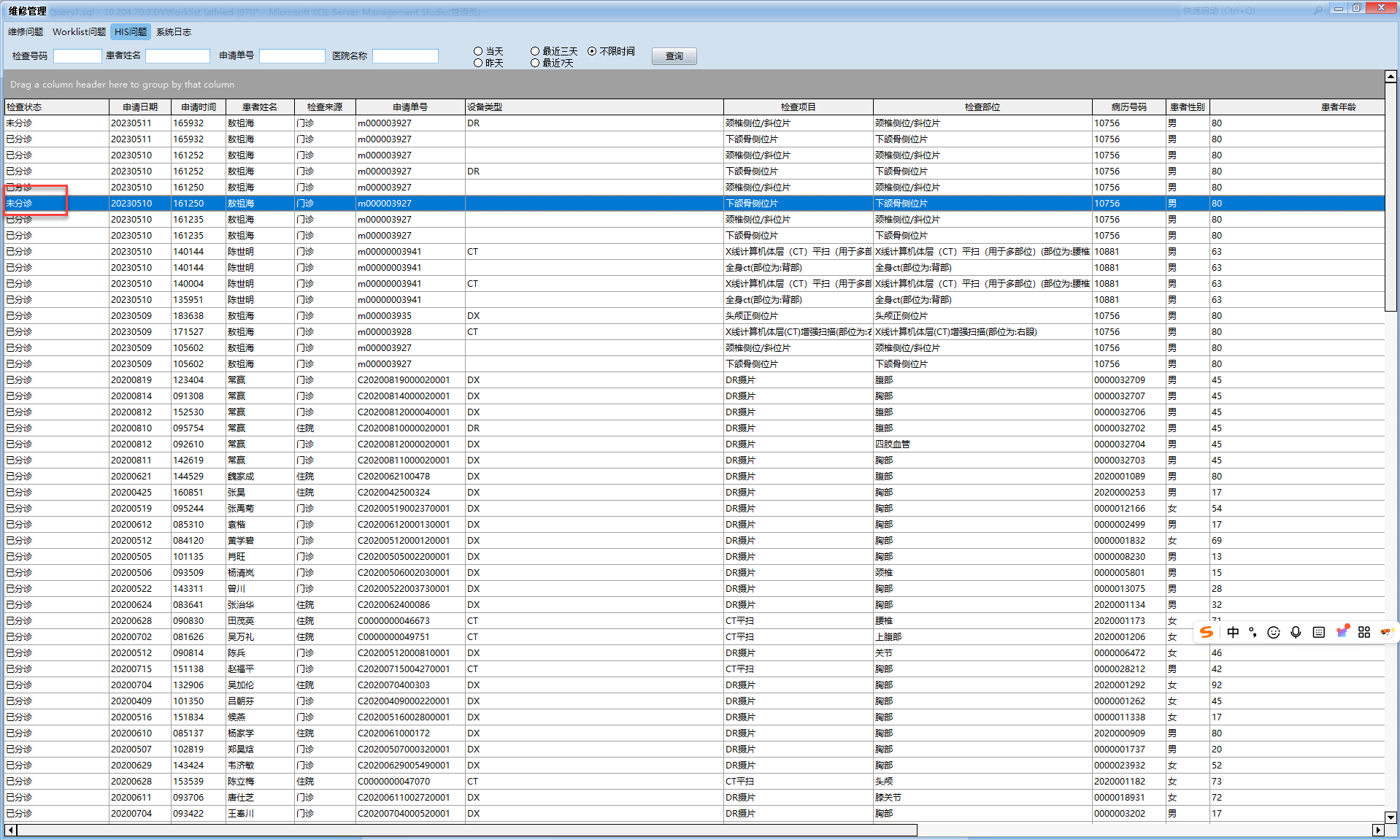Viewport: 1400px width, 840px height.
Task: Select the 当天 radio button
Action: click(x=478, y=51)
